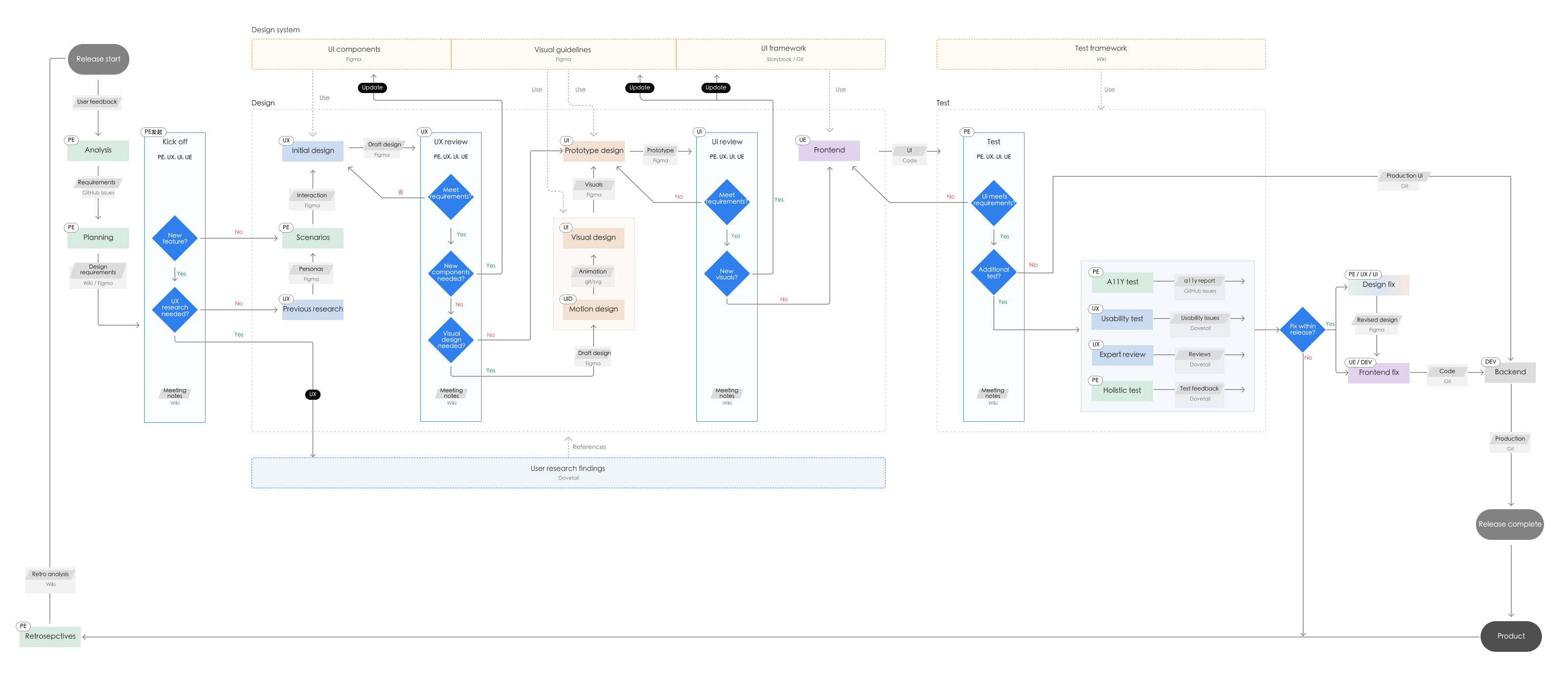Toggle the UX research needed? decision
This screenshot has height=682, width=1568.
(x=174, y=310)
